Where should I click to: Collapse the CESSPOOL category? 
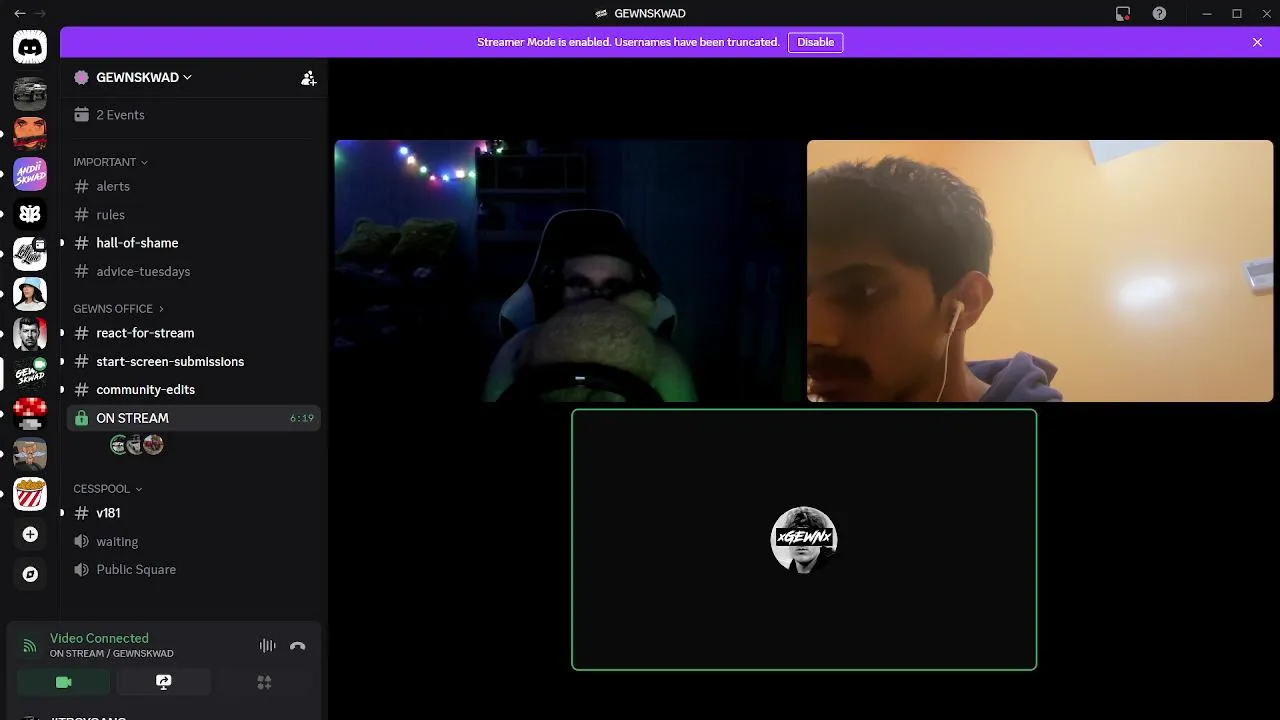pos(107,489)
